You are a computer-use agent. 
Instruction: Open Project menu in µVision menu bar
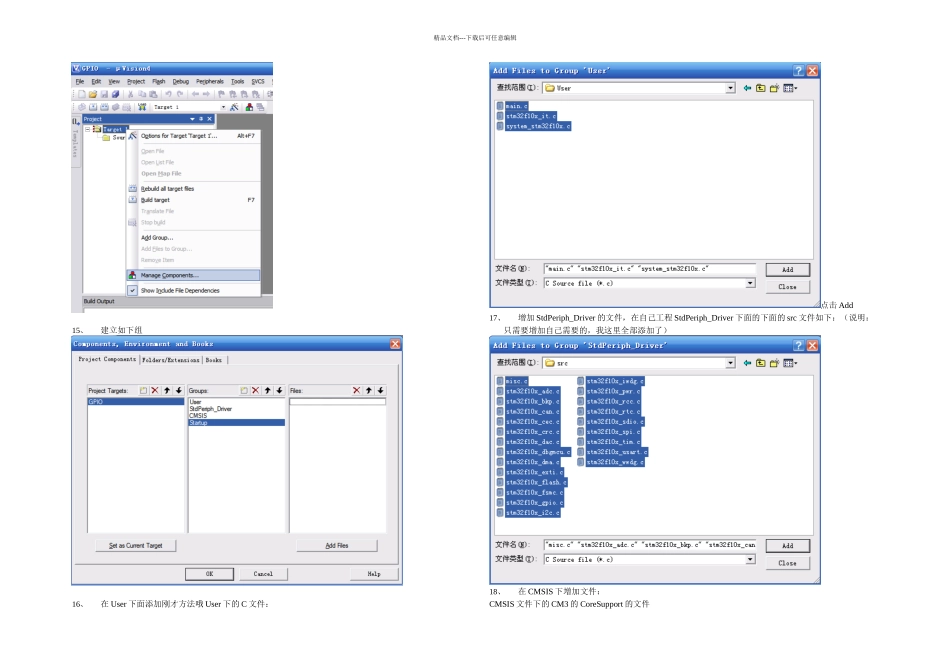[x=136, y=81]
